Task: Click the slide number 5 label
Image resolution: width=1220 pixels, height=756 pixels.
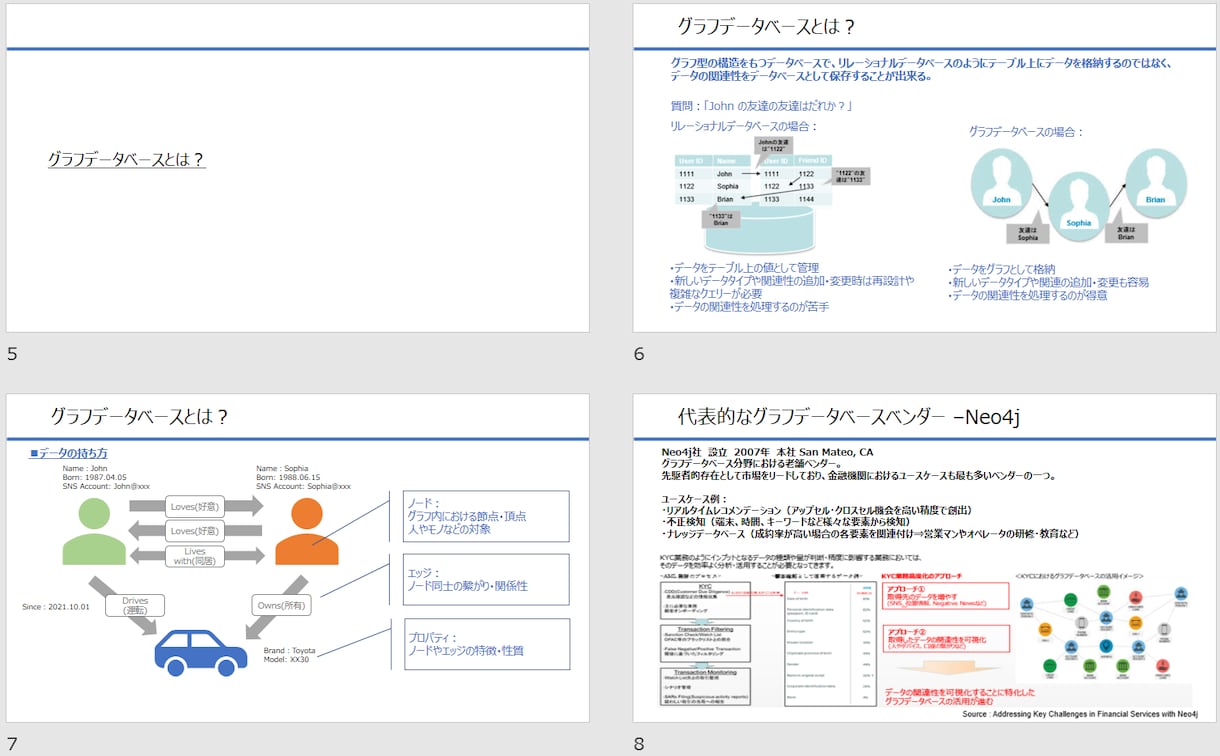Action: [x=12, y=354]
